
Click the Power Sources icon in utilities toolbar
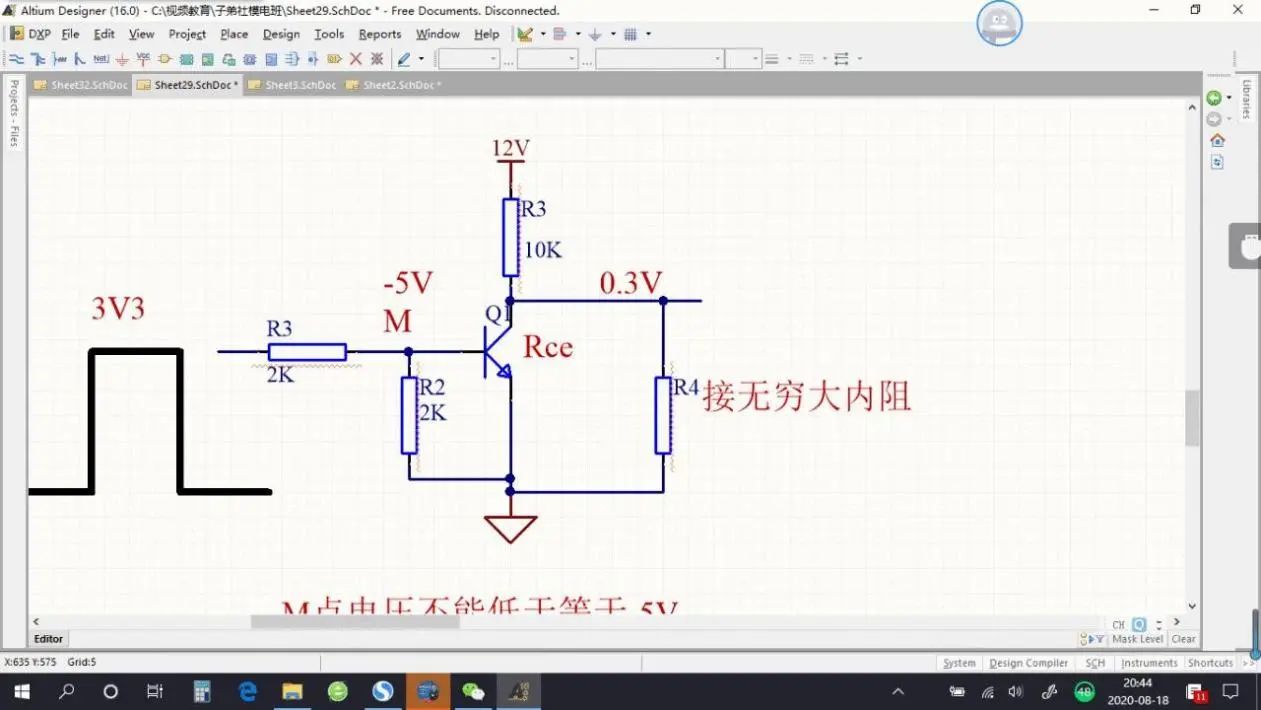(x=595, y=34)
